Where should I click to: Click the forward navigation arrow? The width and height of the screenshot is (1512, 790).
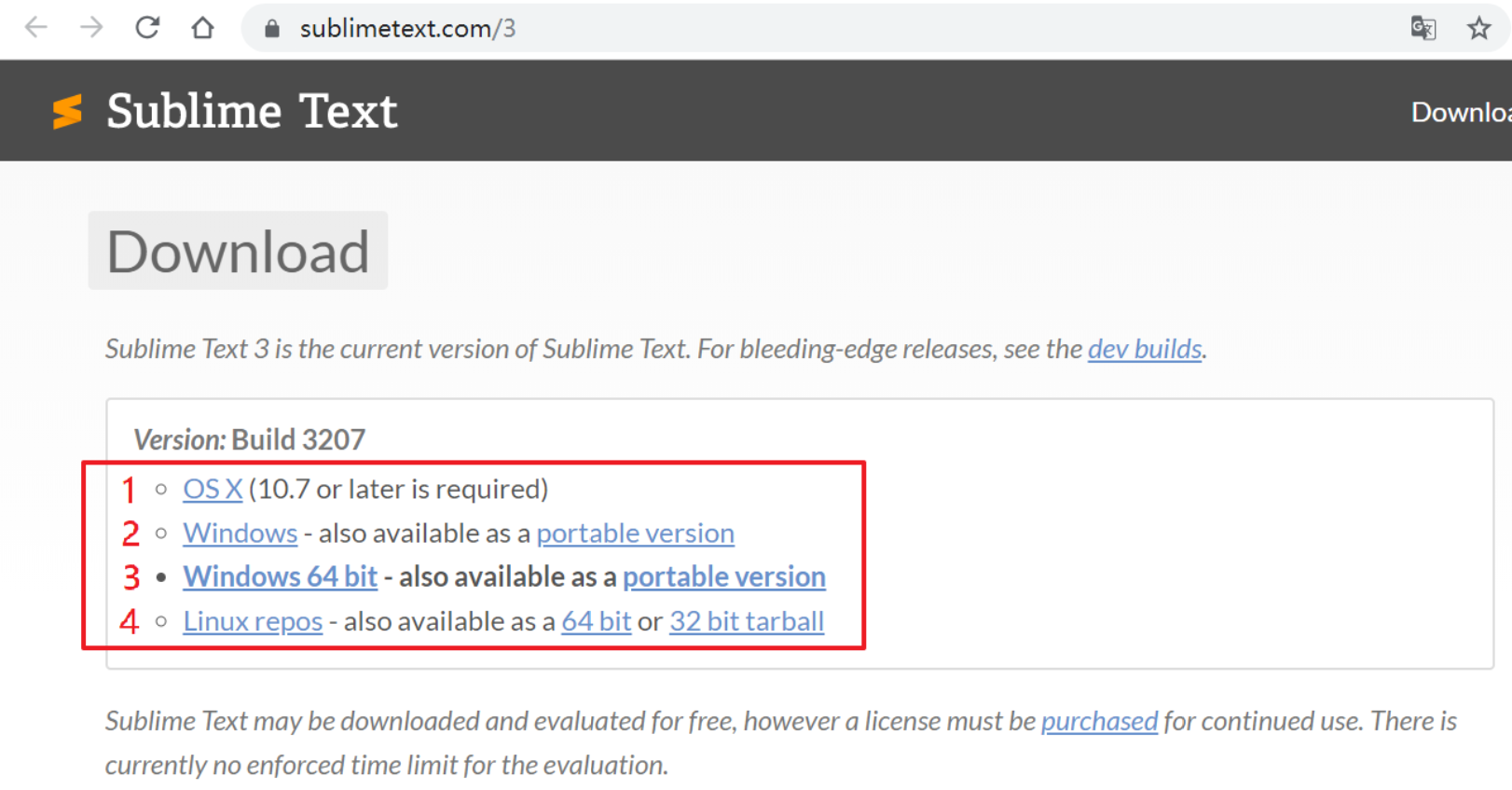[x=90, y=27]
